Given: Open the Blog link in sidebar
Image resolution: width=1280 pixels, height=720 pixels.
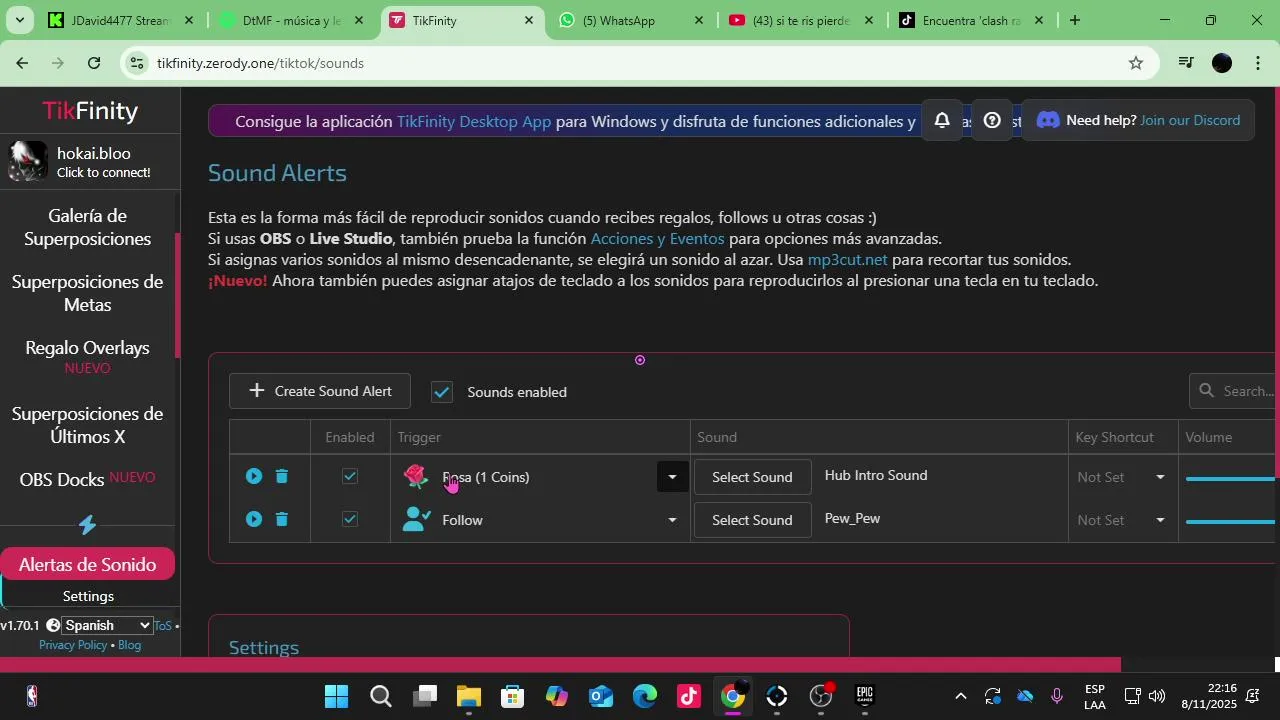Looking at the screenshot, I should [129, 645].
